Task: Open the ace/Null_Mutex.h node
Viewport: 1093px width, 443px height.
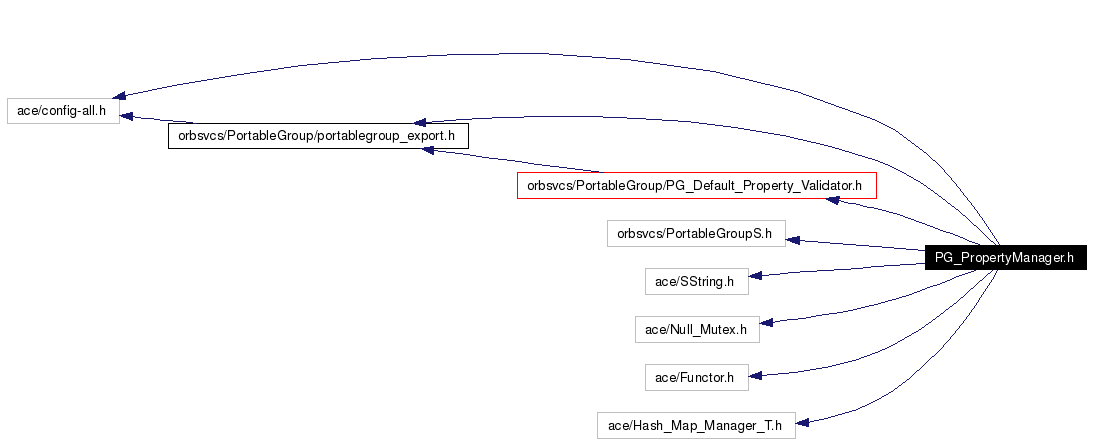Action: (x=697, y=329)
